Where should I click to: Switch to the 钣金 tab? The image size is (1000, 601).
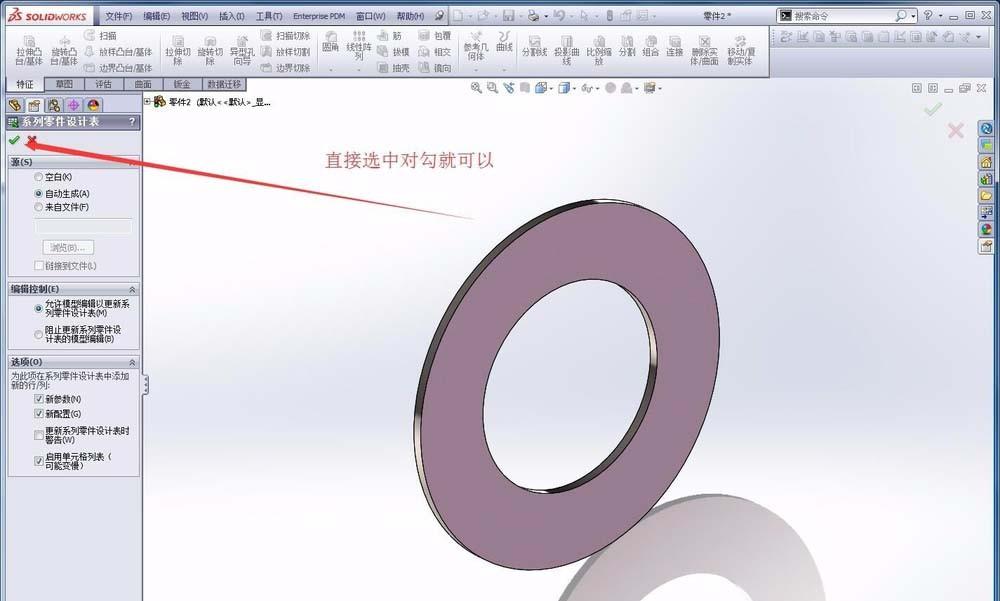click(x=180, y=84)
